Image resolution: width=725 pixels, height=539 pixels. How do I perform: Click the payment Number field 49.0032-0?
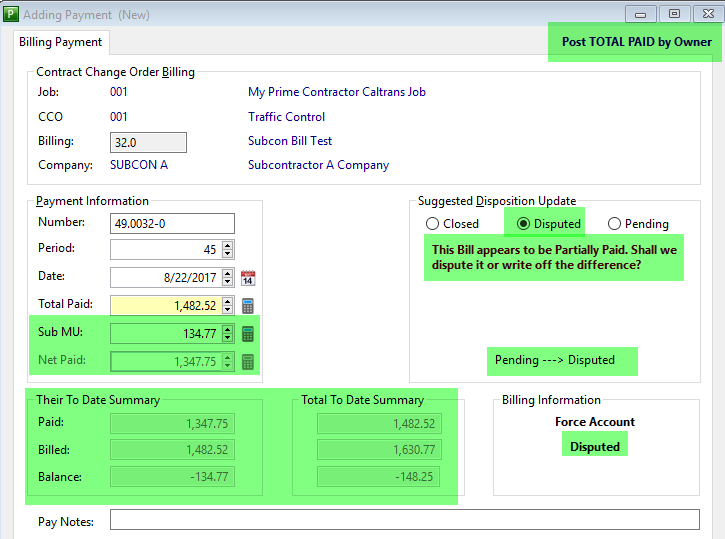(x=172, y=224)
